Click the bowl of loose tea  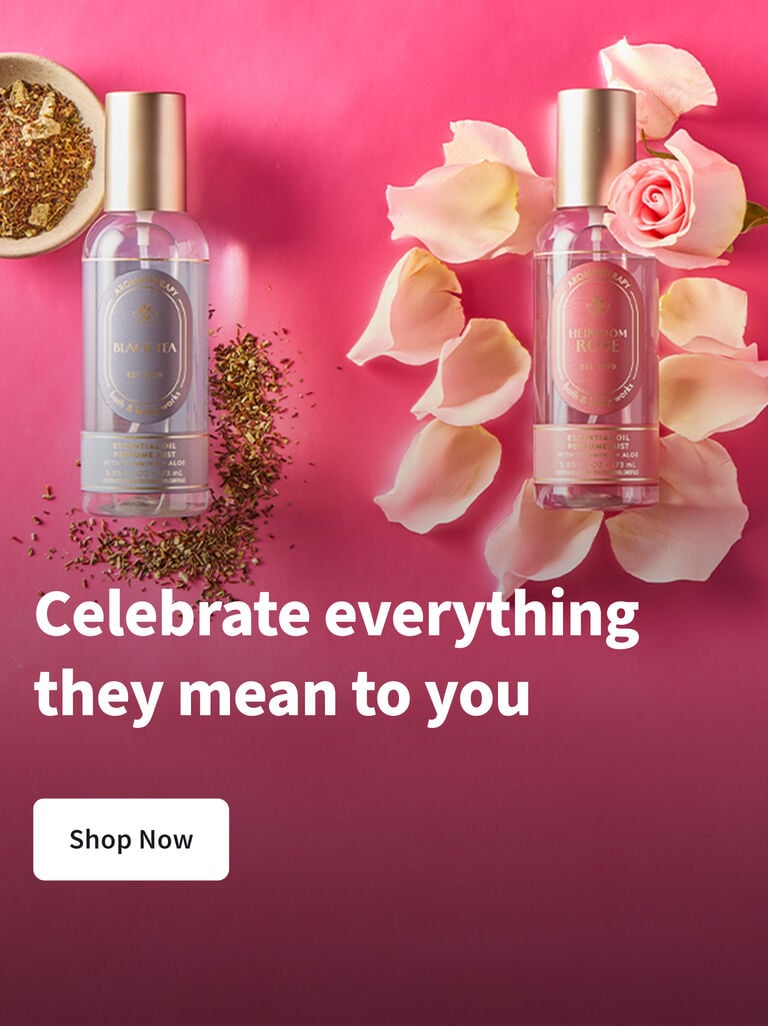[47, 154]
